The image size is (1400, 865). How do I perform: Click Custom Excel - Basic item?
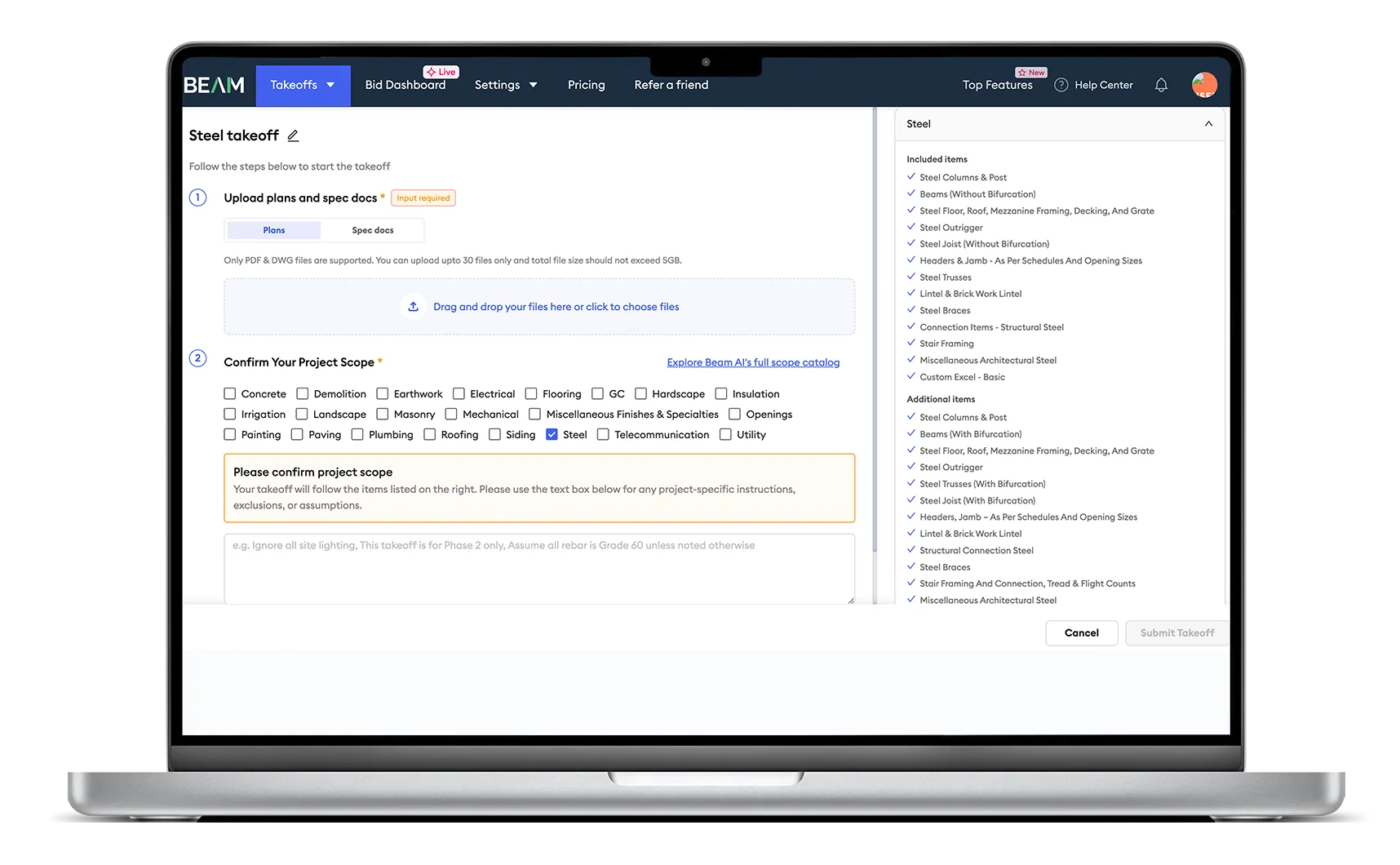[963, 377]
